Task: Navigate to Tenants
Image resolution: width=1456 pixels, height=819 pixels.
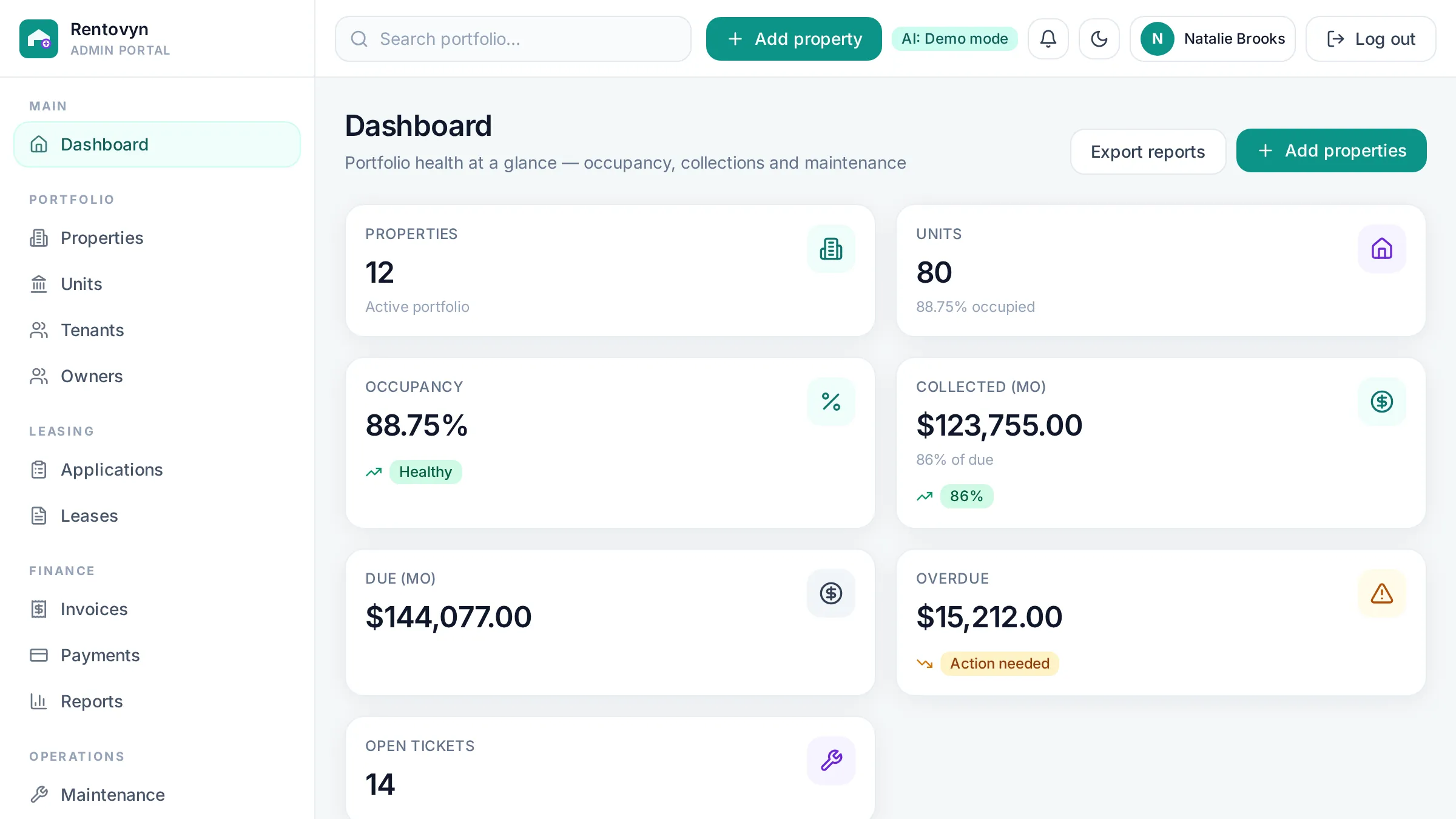Action: click(157, 330)
